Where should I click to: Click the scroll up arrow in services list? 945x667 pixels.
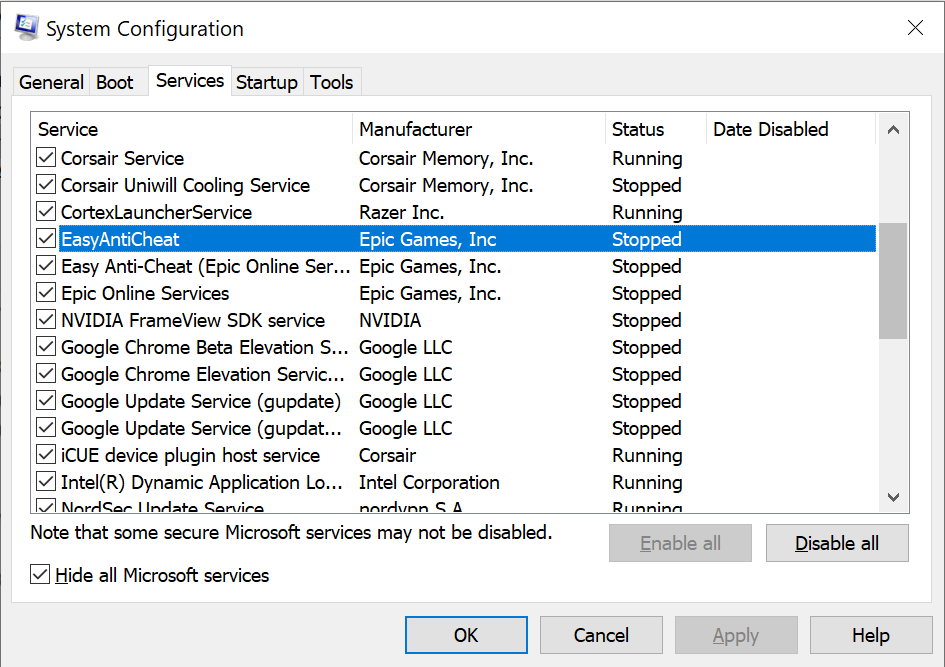click(893, 129)
